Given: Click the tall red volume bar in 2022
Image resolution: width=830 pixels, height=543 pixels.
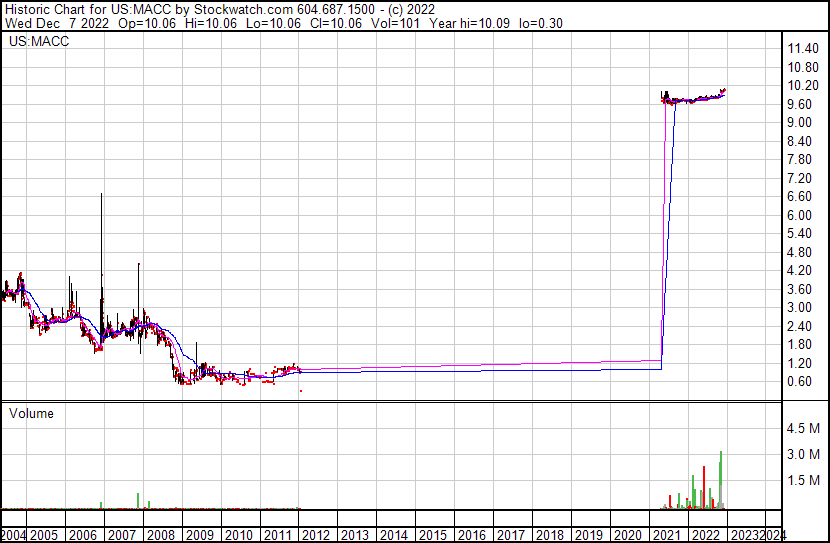Looking at the screenshot, I should tap(704, 487).
